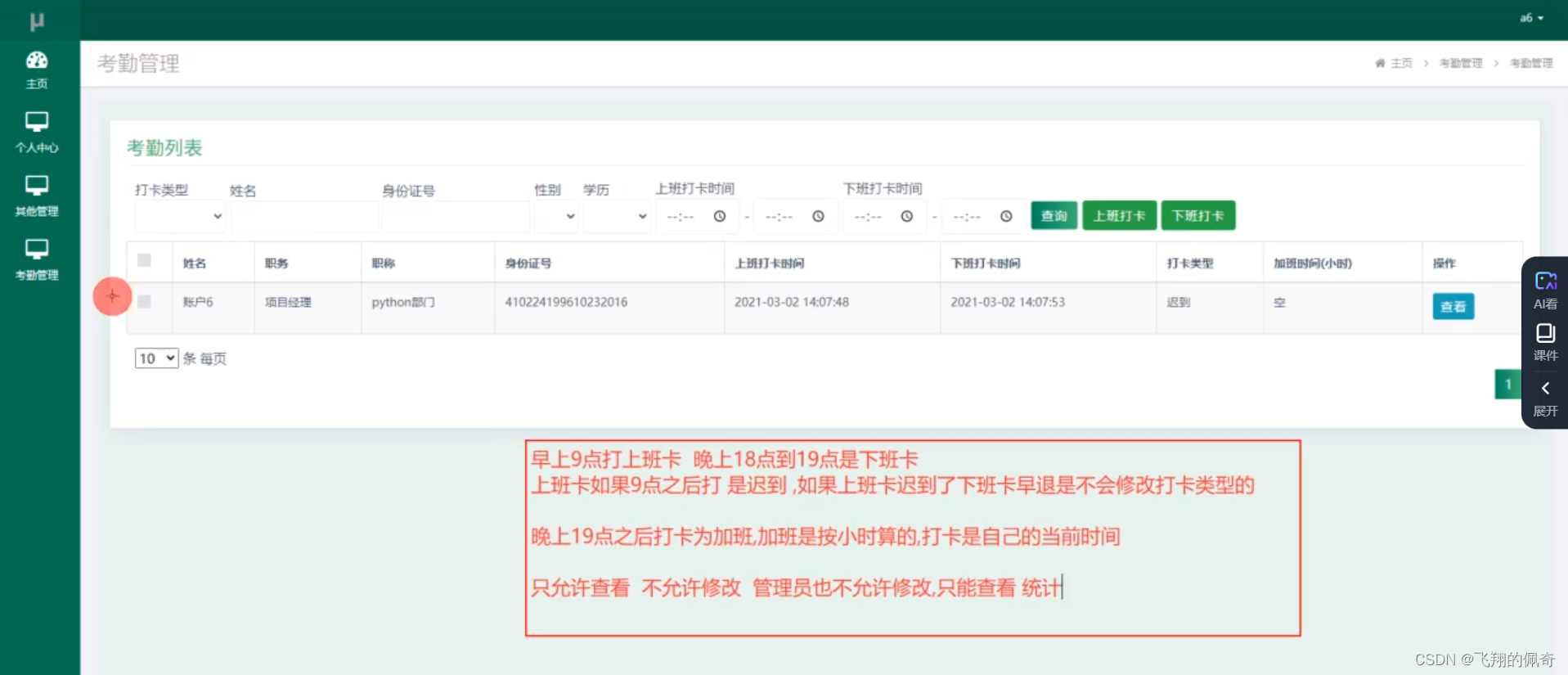The image size is (1568, 675).
Task: Click the 下班打卡 button
Action: [1197, 216]
